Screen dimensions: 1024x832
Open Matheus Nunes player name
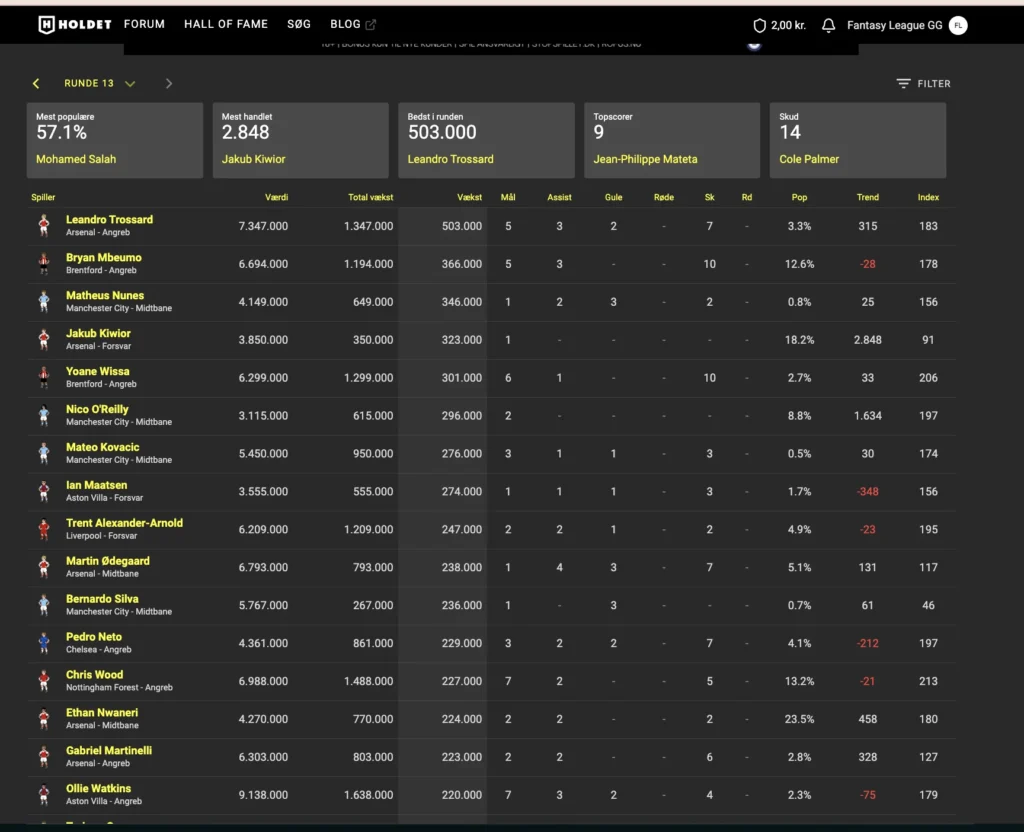pyautogui.click(x=104, y=295)
